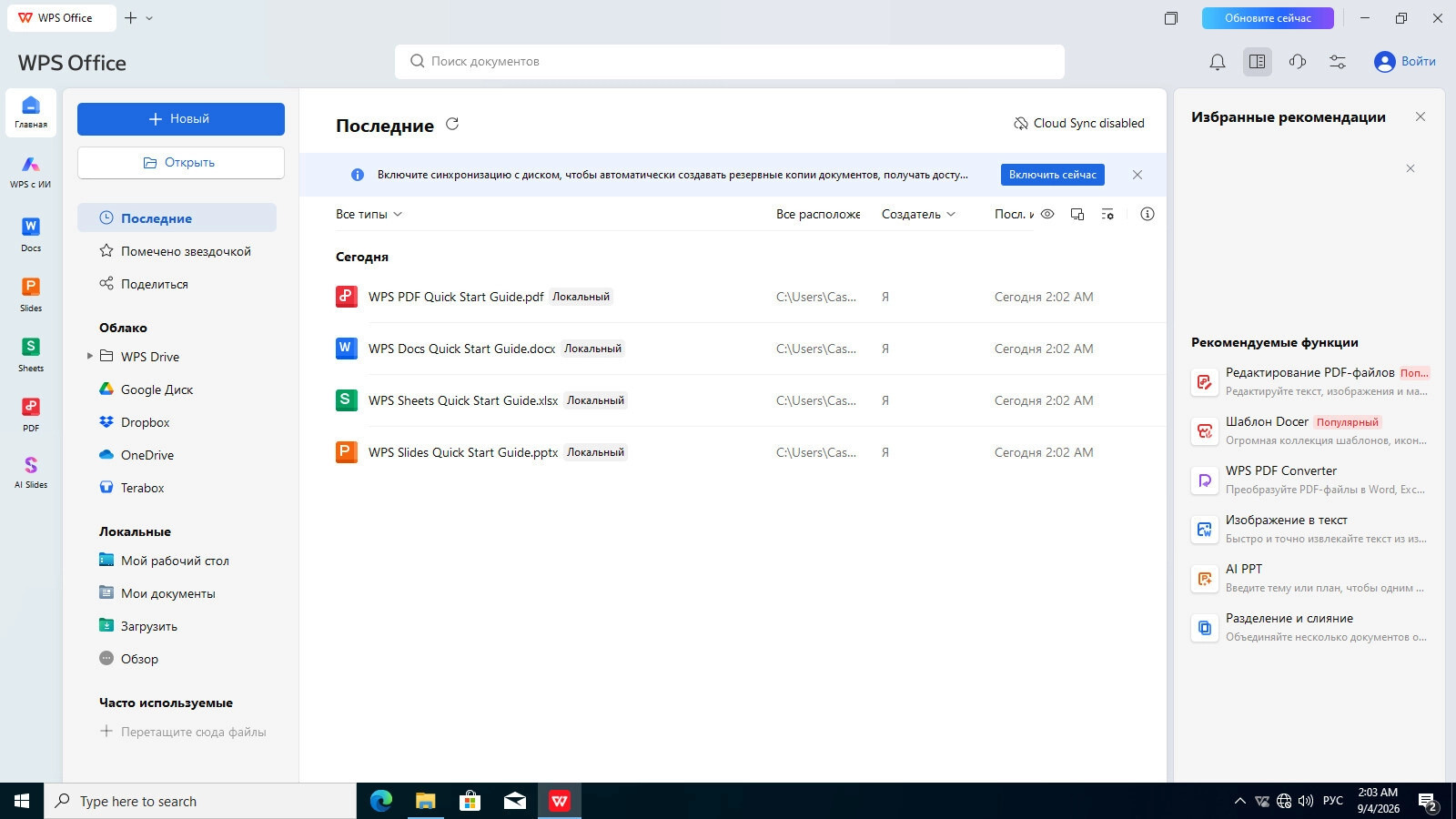This screenshot has width=1456, height=819.
Task: Open the Все типы filter dropdown
Action: click(369, 214)
